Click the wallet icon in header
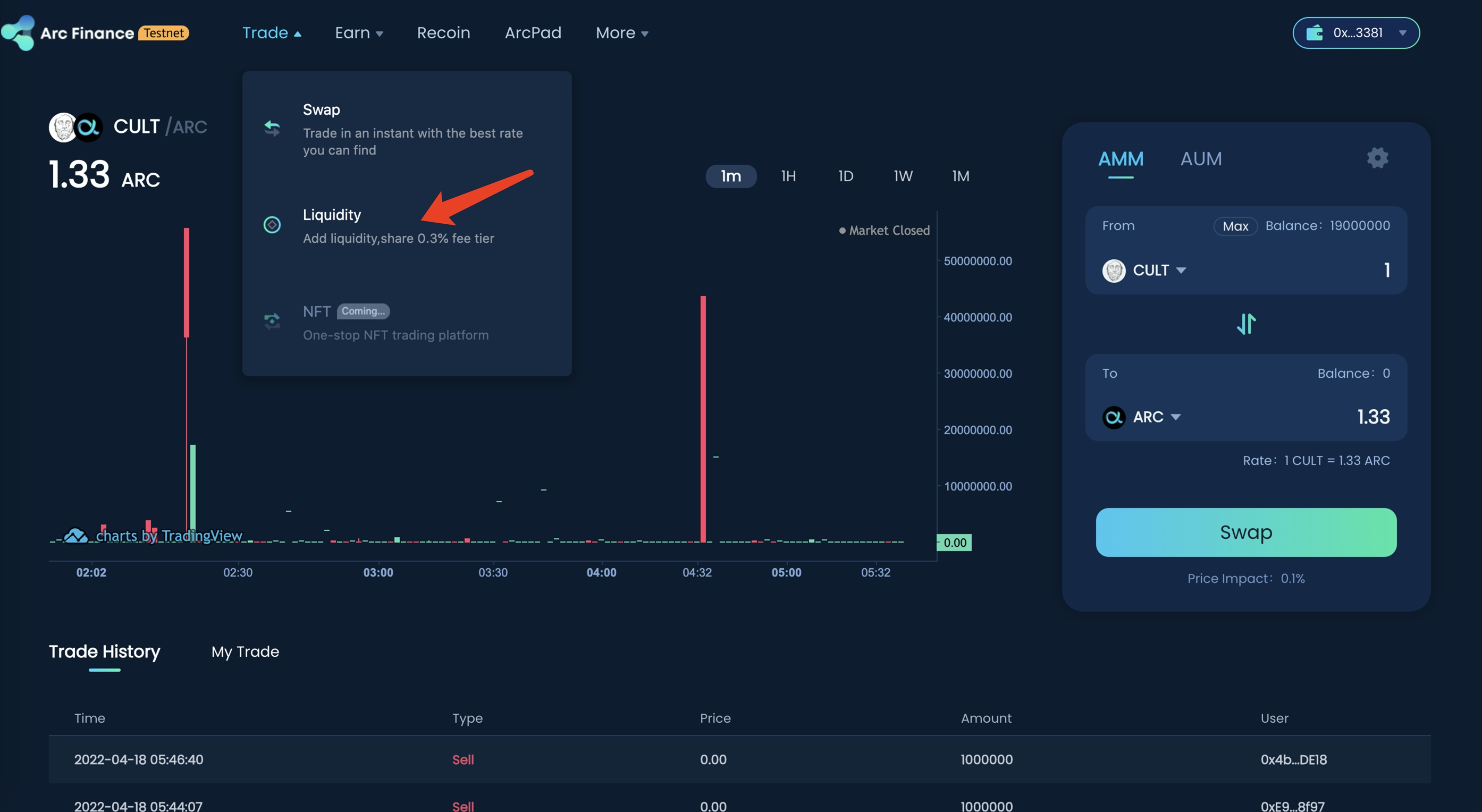The height and width of the screenshot is (812, 1482). (x=1315, y=33)
